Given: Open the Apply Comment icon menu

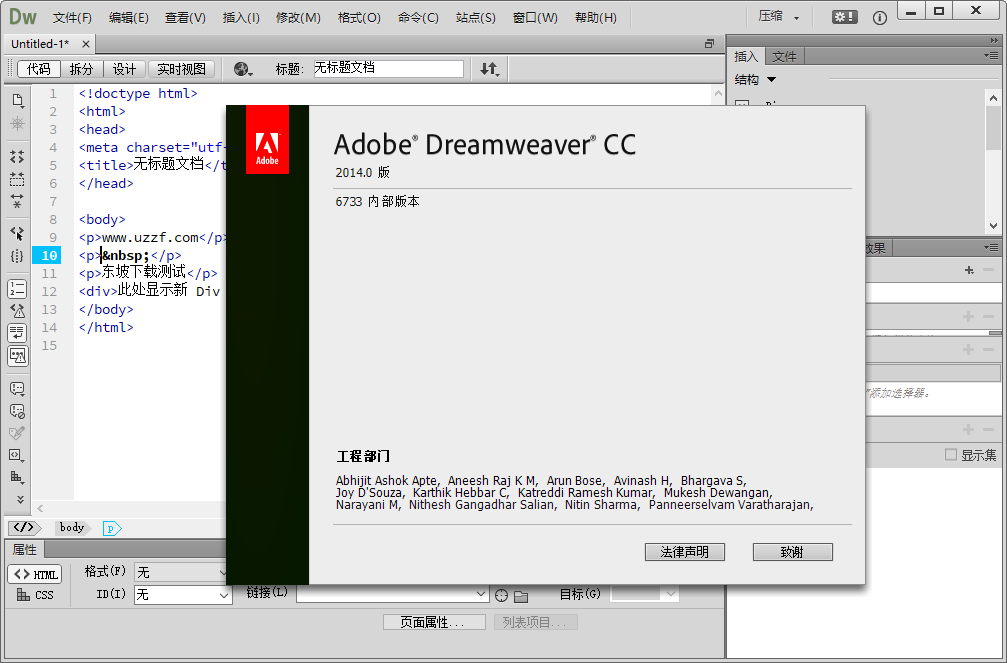Looking at the screenshot, I should [x=17, y=389].
